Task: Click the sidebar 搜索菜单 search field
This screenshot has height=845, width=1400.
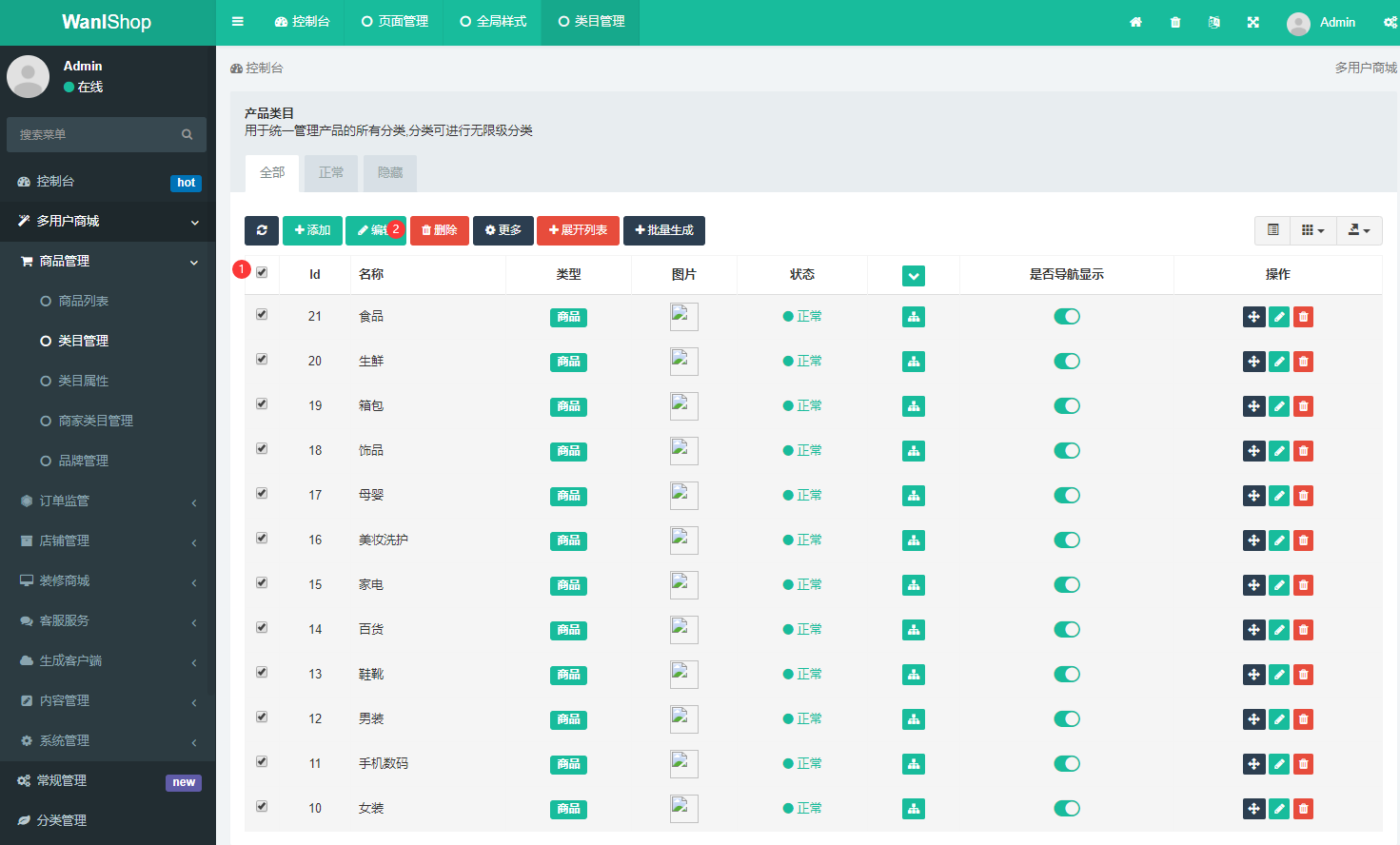Action: click(95, 135)
